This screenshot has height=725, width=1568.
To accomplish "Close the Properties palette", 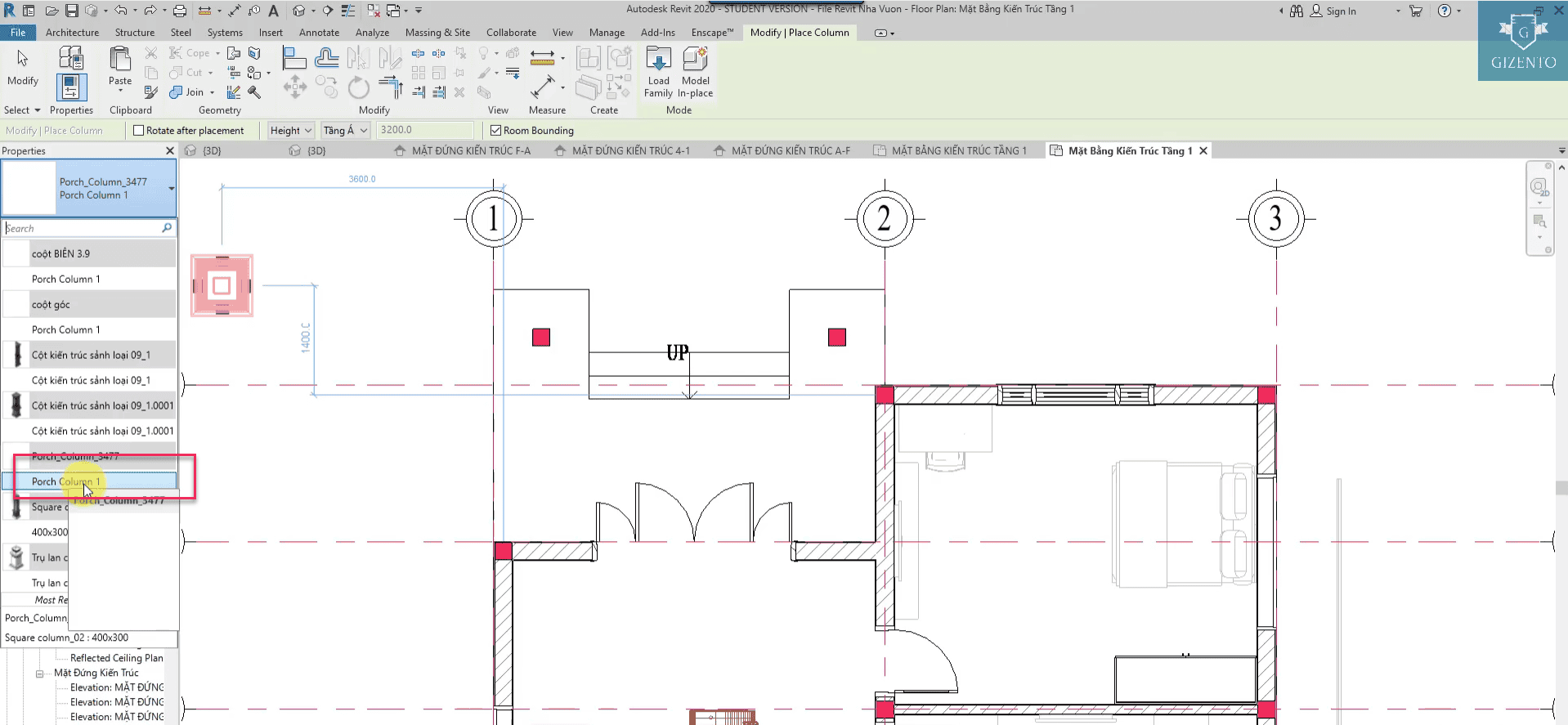I will (170, 151).
